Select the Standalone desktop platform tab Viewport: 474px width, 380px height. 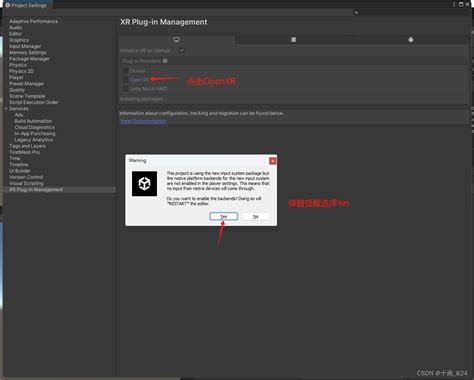click(177, 40)
